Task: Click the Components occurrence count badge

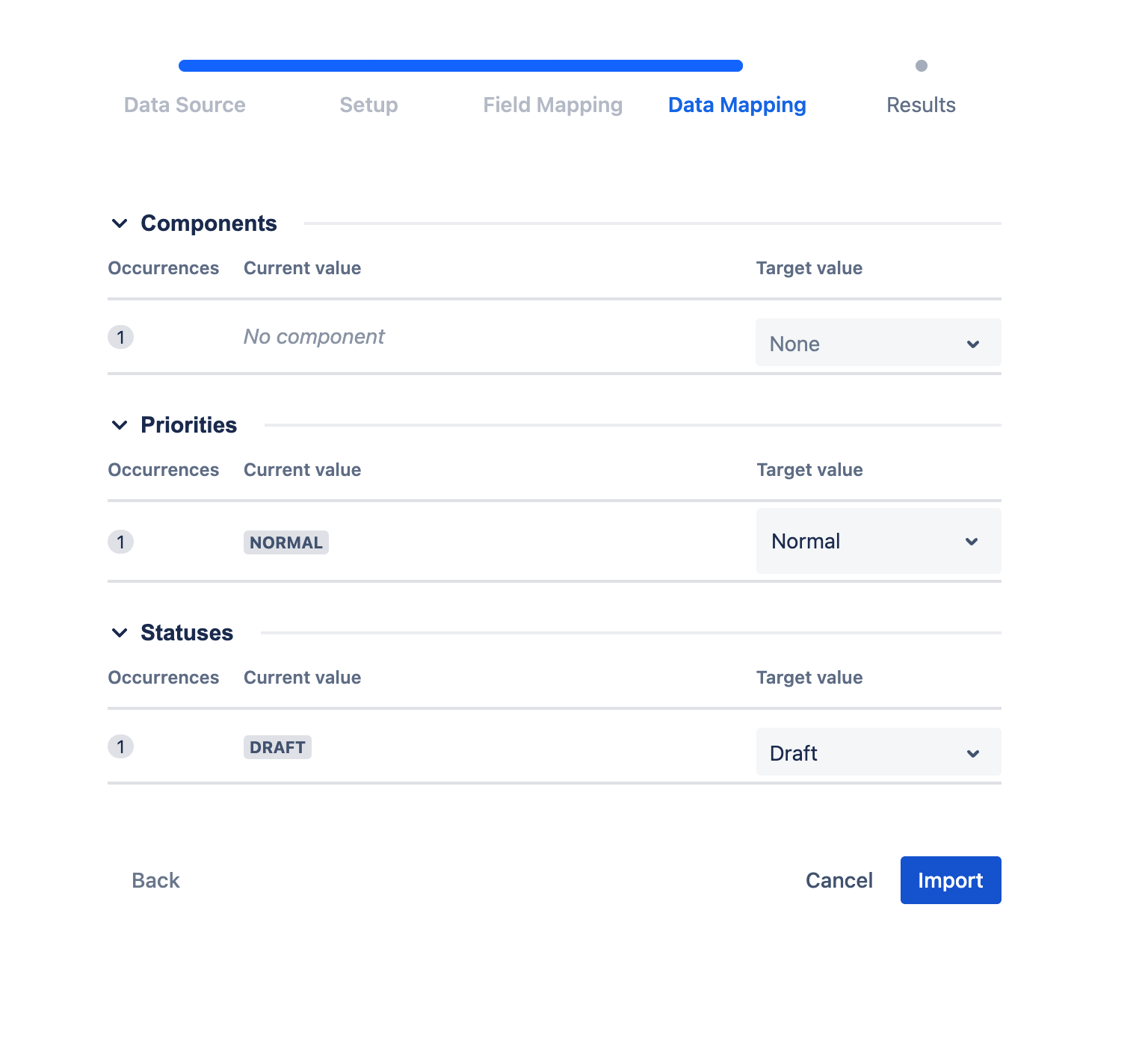Action: click(x=120, y=337)
